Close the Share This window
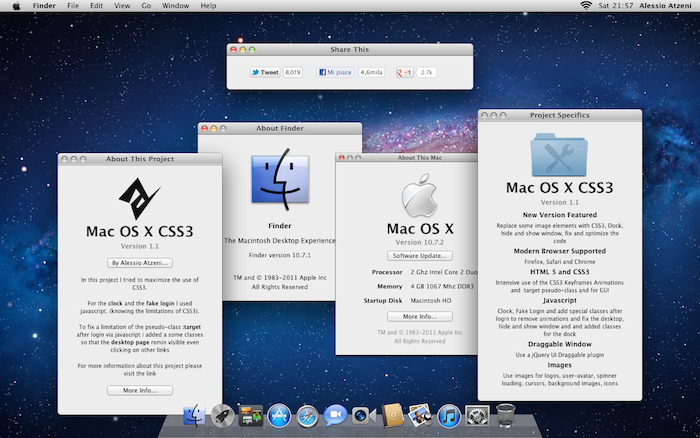700x438 pixels. click(233, 50)
